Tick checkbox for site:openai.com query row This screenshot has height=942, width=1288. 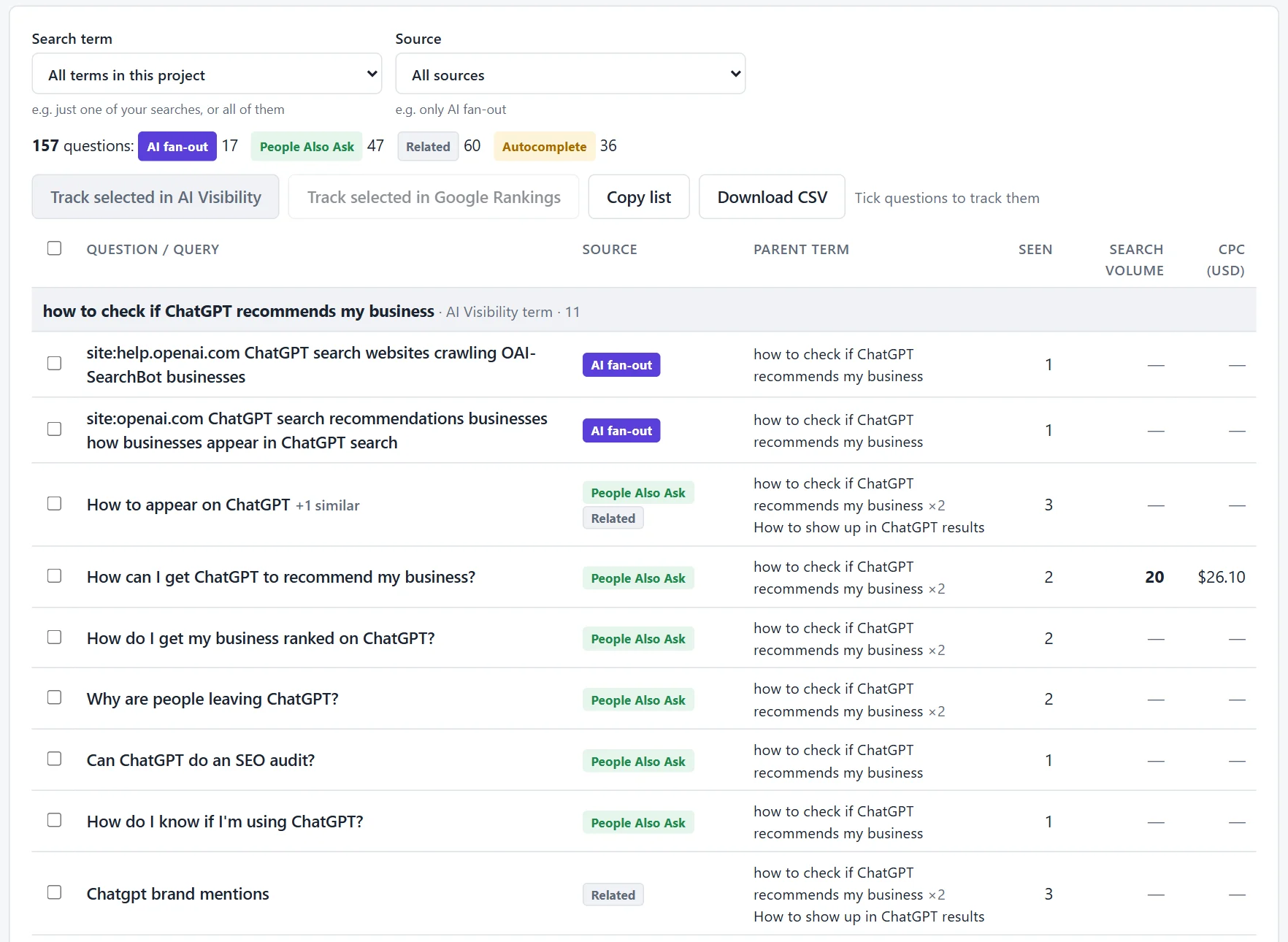pyautogui.click(x=54, y=429)
